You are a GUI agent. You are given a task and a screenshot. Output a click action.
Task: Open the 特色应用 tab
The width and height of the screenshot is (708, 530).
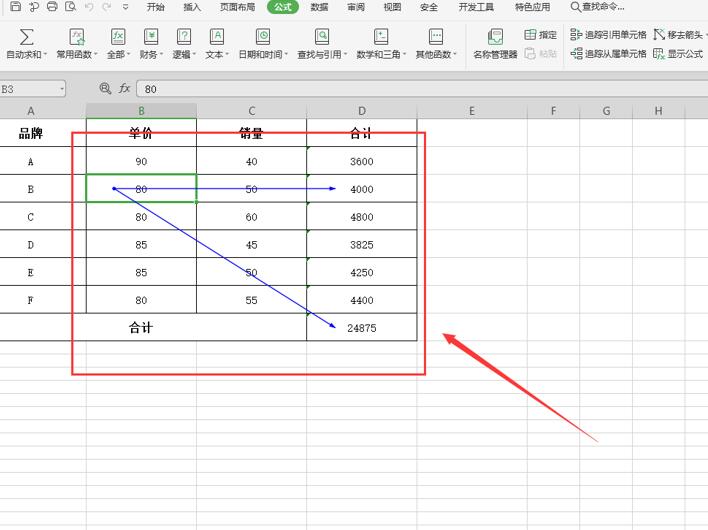point(532,7)
